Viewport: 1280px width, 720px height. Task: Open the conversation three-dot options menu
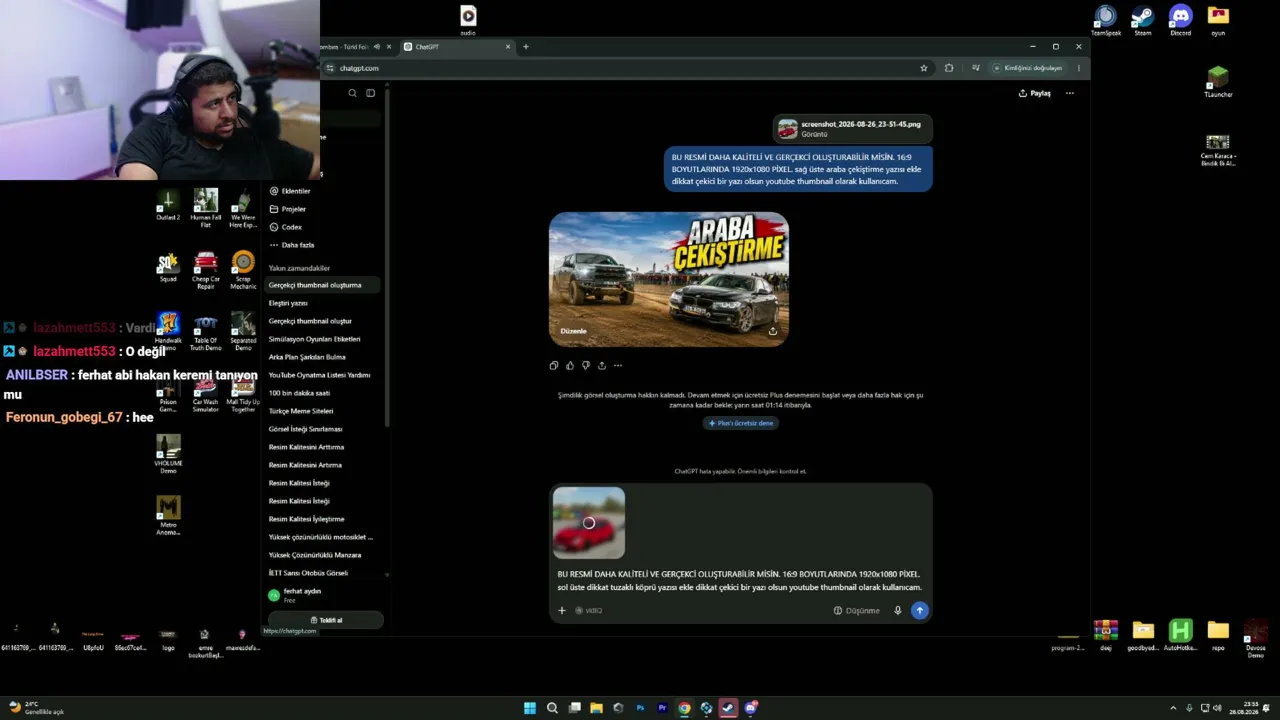pos(1070,93)
